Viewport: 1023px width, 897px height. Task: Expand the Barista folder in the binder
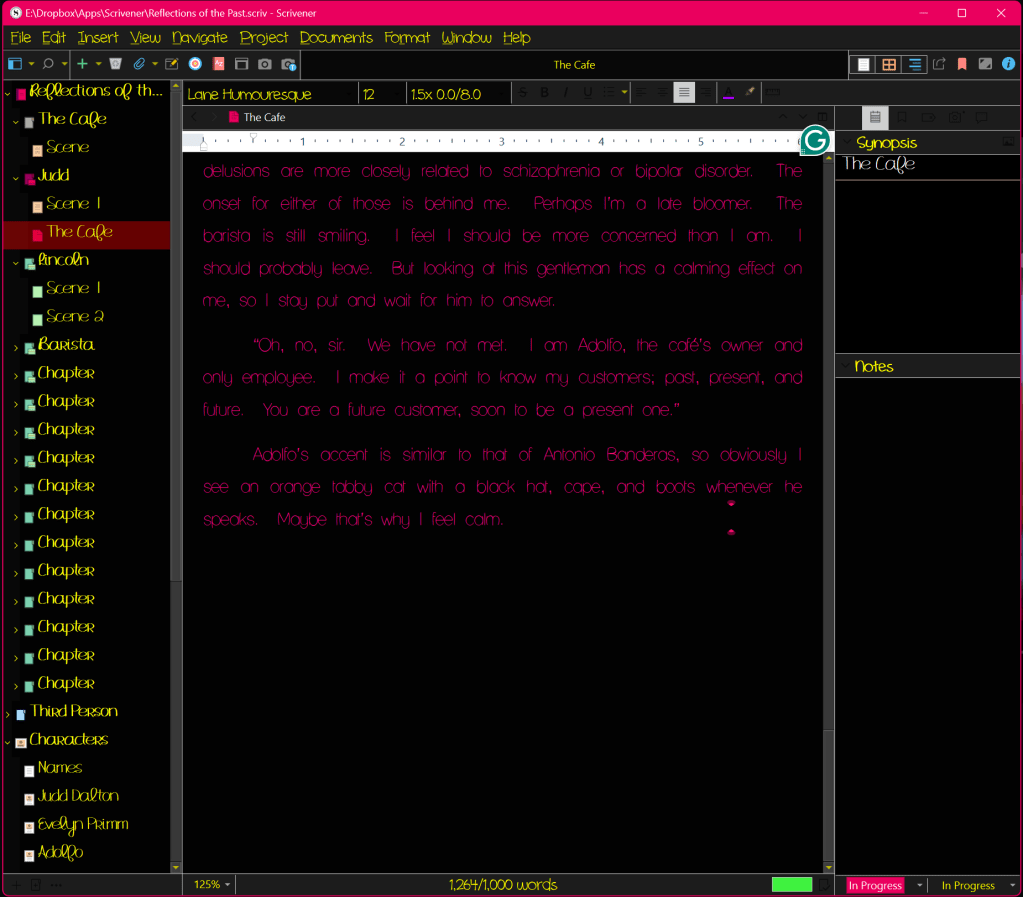(x=16, y=347)
